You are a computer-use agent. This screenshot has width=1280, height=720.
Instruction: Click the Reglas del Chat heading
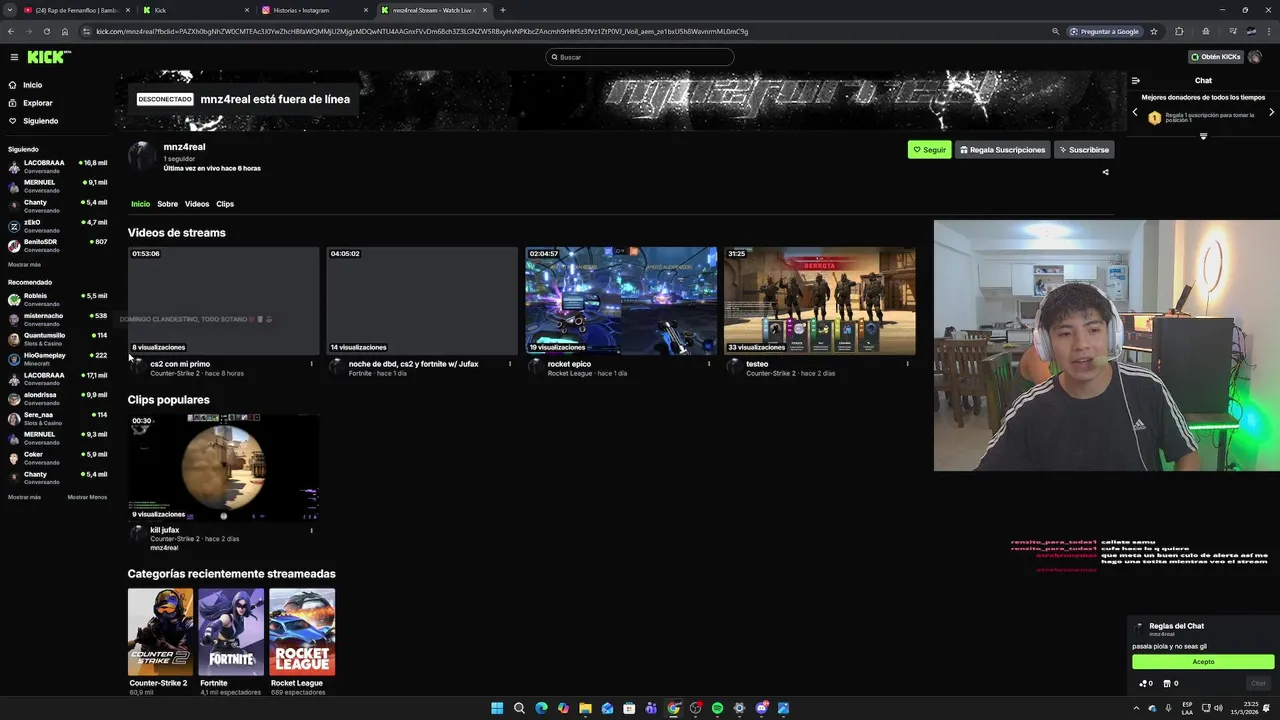(1176, 626)
